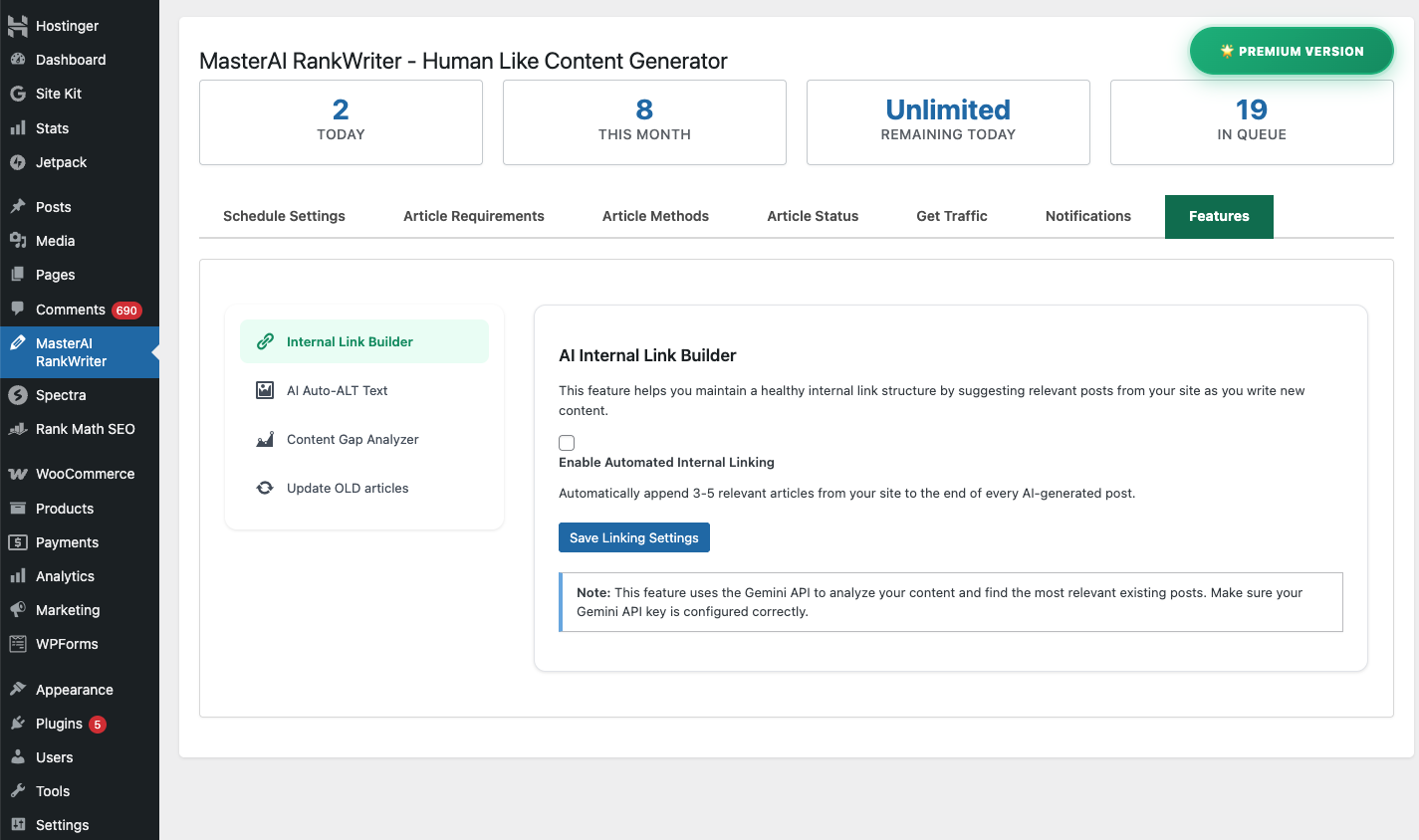Screen dimensions: 1419x840
Task: Click the Dashboard gauge icon
Action: click(18, 60)
